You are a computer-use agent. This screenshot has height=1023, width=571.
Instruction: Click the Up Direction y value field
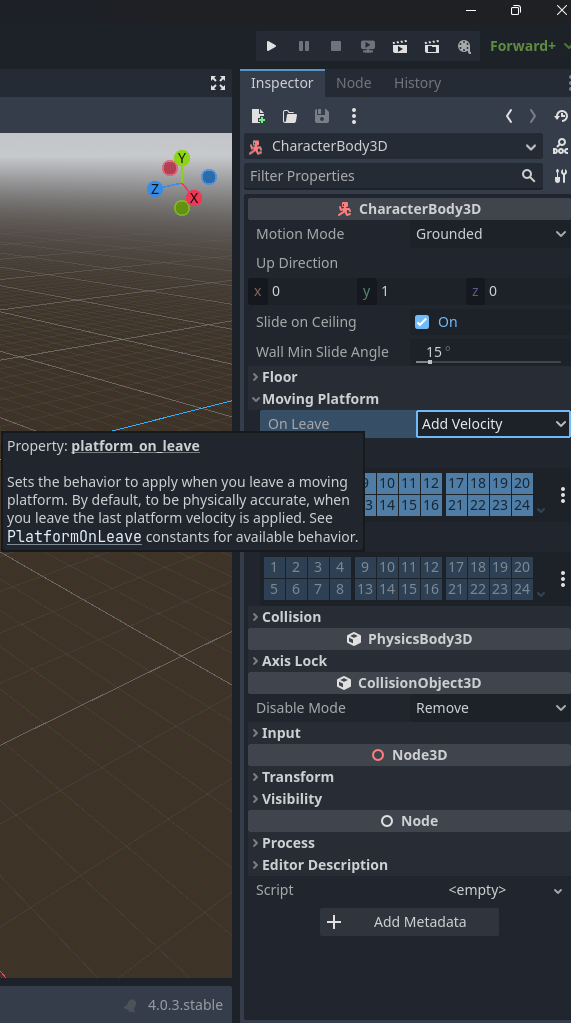click(x=410, y=291)
